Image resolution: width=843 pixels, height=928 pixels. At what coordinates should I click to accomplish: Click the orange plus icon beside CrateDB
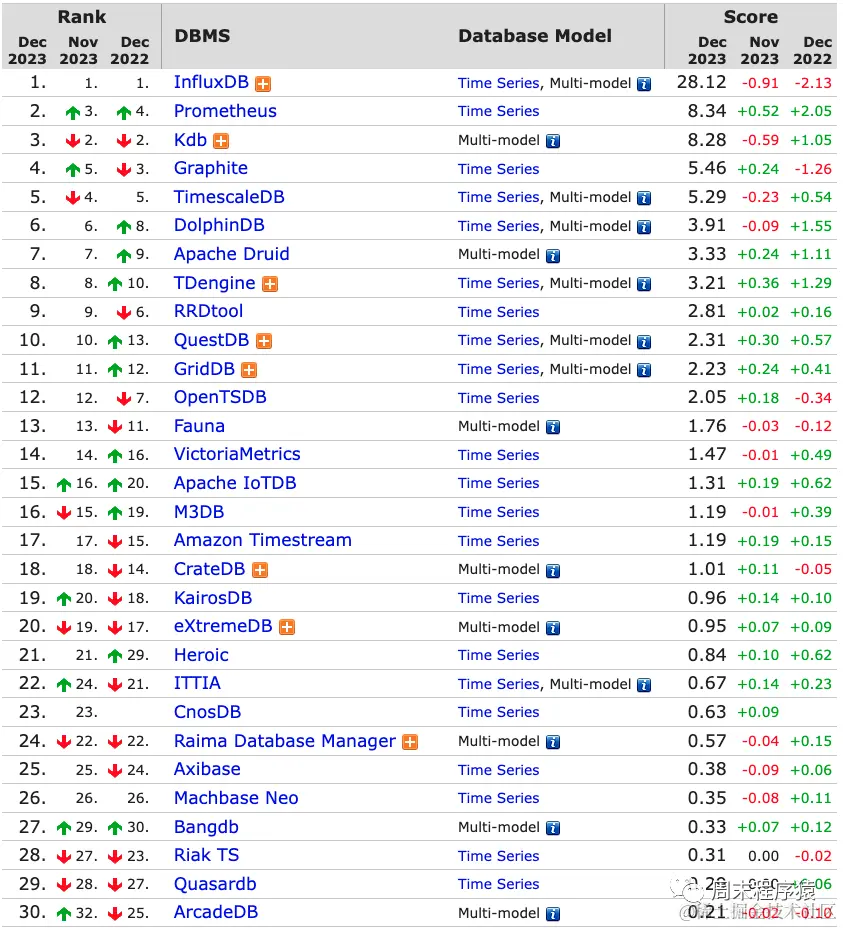tap(260, 570)
